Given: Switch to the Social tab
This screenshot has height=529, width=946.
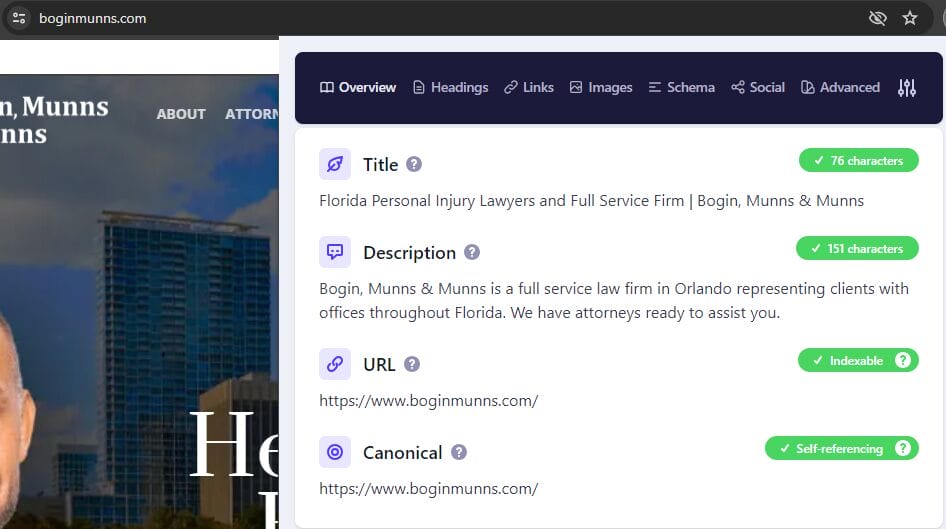Looking at the screenshot, I should point(758,87).
